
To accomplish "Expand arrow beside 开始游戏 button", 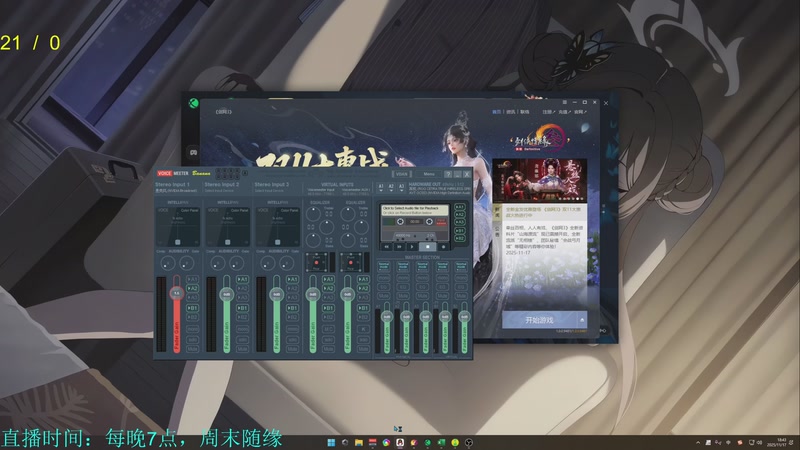I will coord(582,320).
